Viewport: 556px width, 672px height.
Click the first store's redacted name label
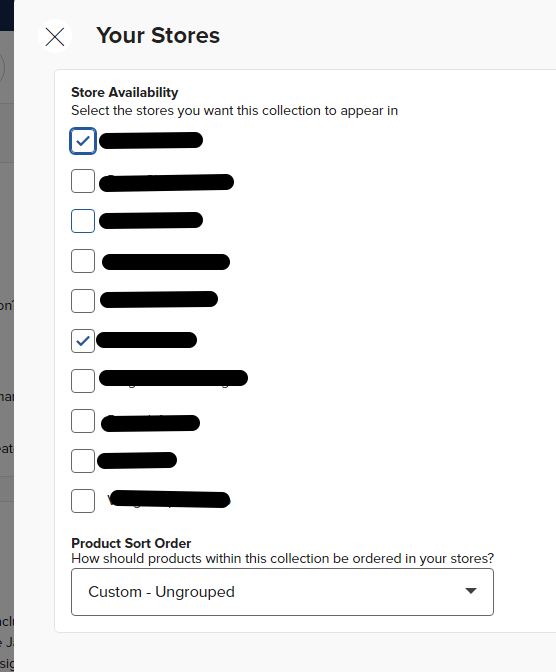point(151,141)
